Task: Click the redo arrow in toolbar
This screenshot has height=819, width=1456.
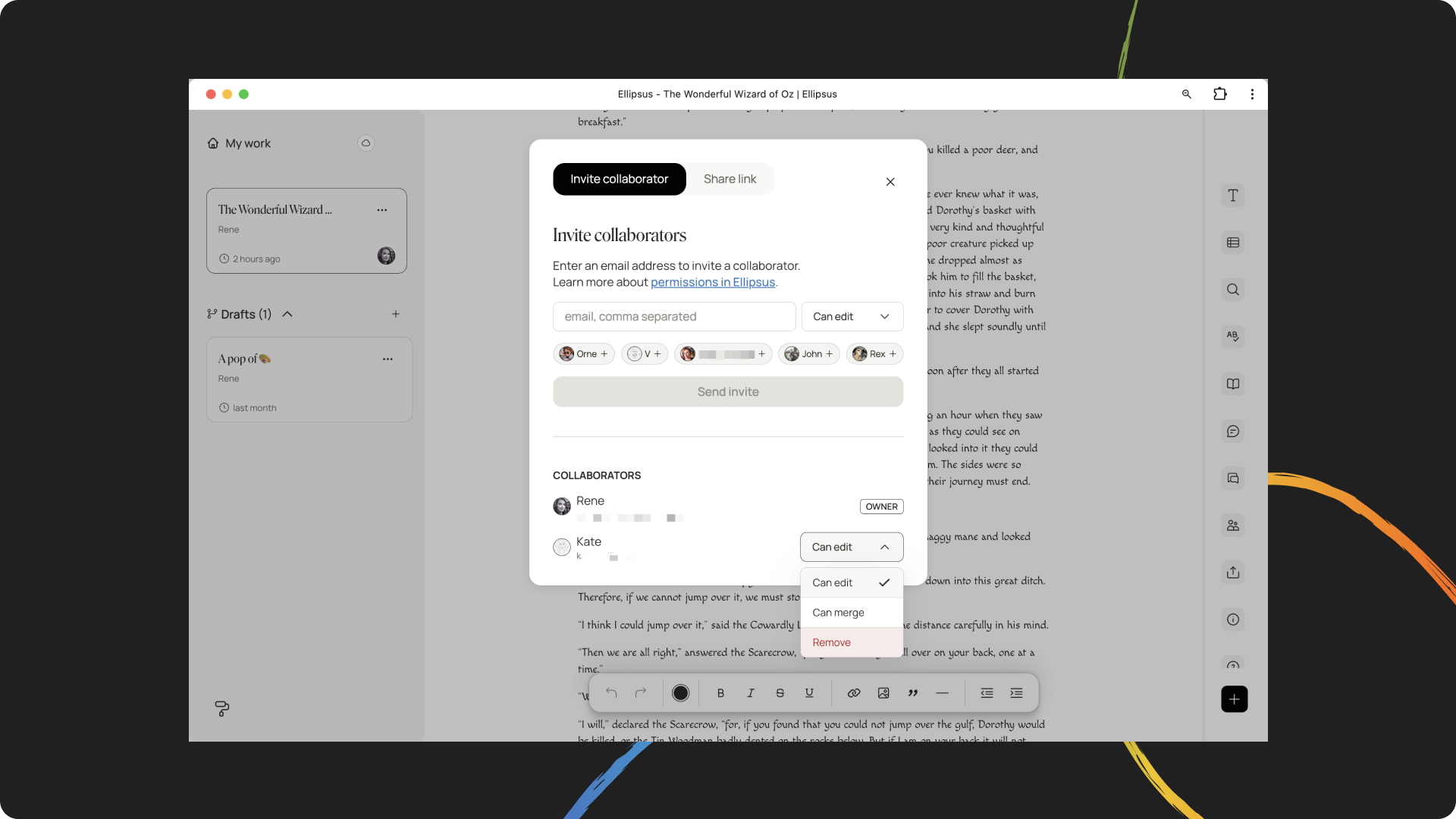Action: [641, 693]
